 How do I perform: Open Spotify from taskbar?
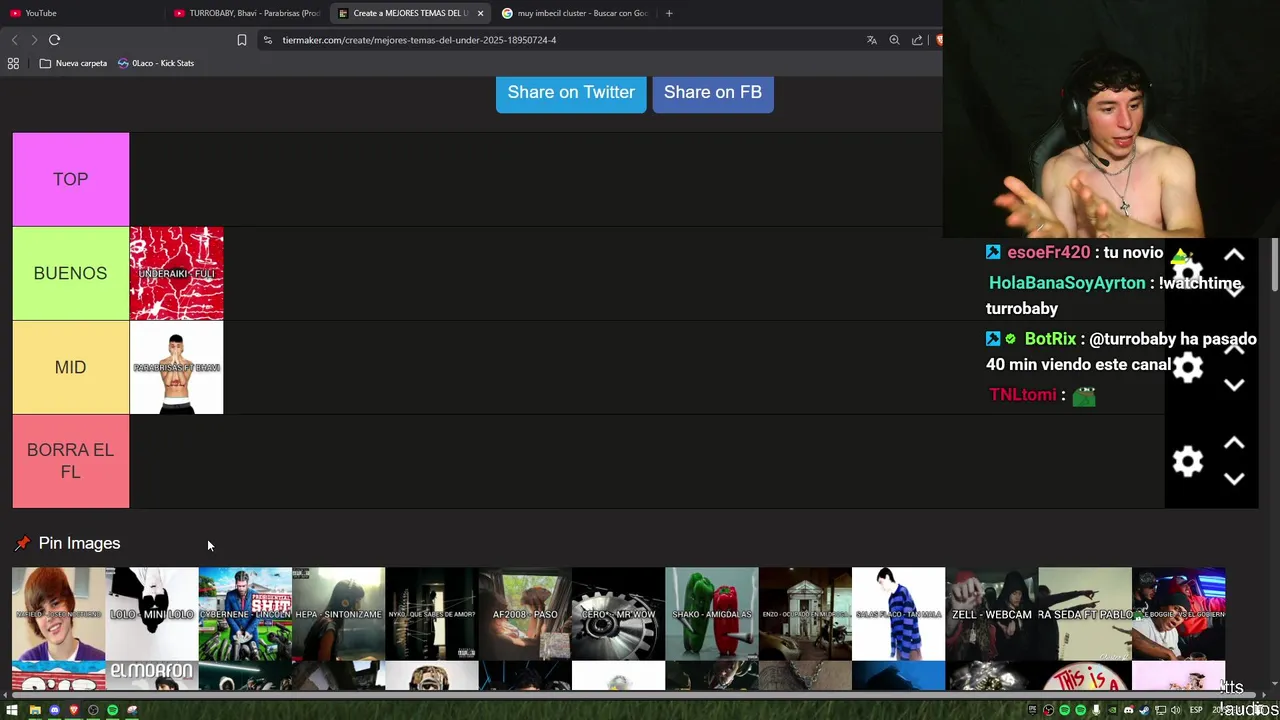tap(112, 710)
